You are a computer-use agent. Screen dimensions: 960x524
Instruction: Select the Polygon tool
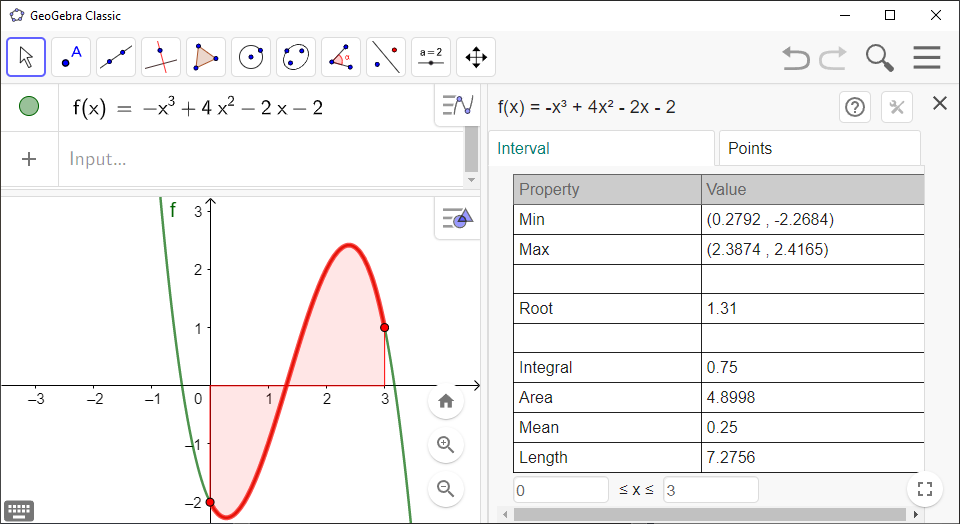coord(206,57)
